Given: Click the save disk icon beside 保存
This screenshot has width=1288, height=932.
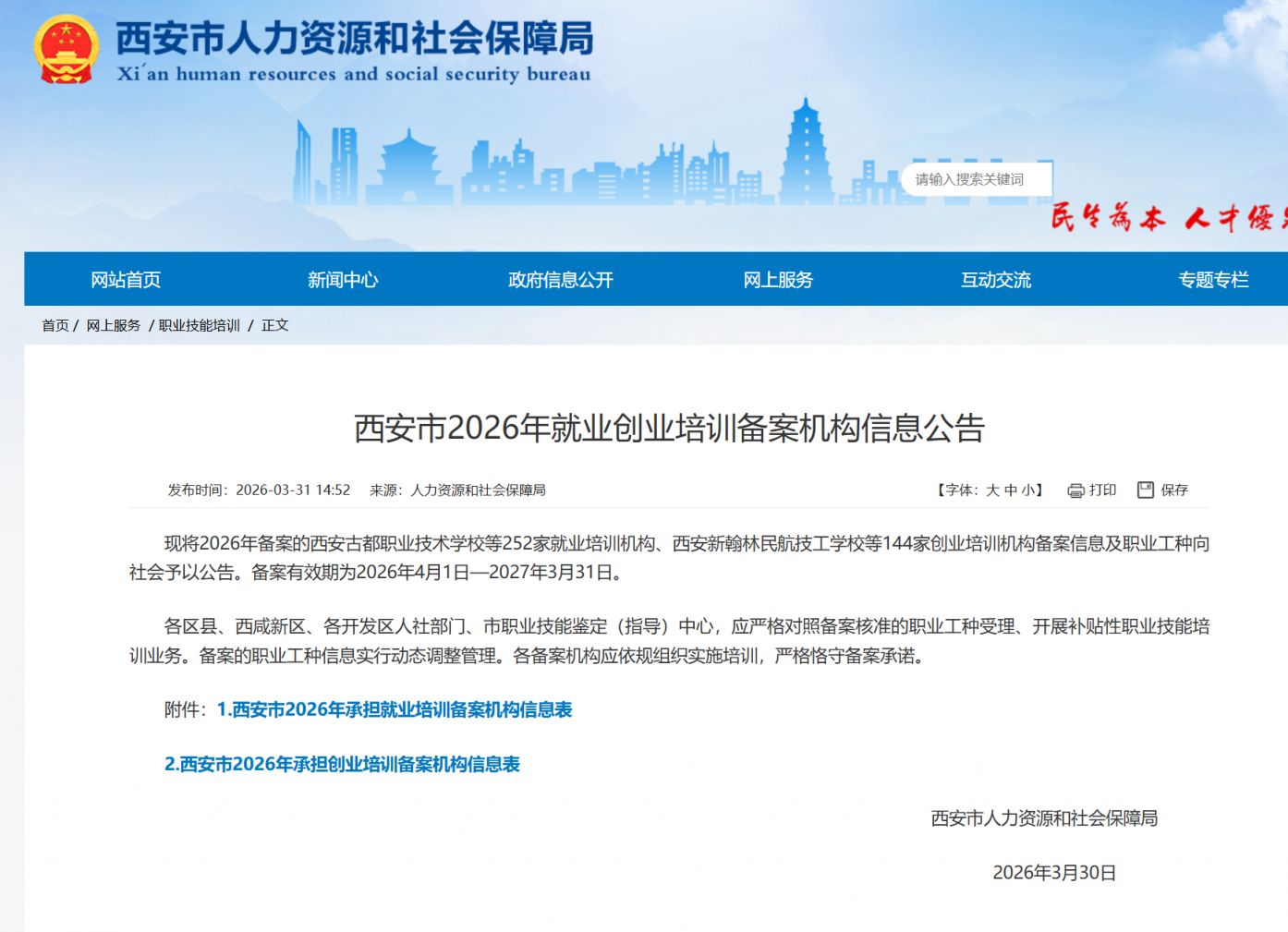Looking at the screenshot, I should [1146, 490].
